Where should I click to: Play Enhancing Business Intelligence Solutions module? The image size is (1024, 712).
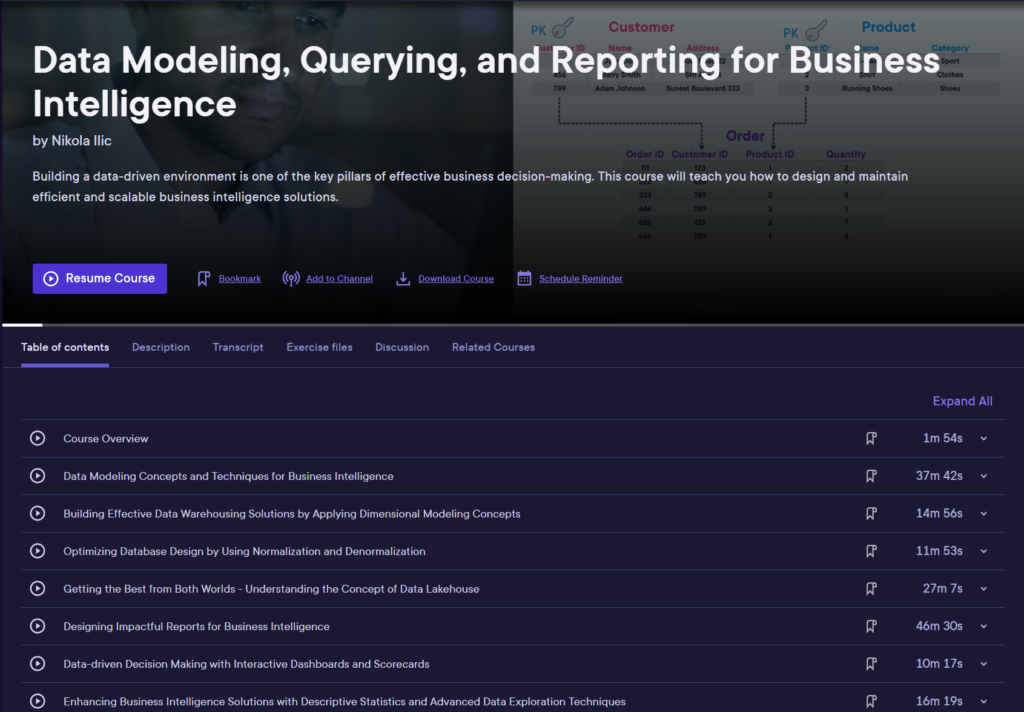pyautogui.click(x=37, y=702)
